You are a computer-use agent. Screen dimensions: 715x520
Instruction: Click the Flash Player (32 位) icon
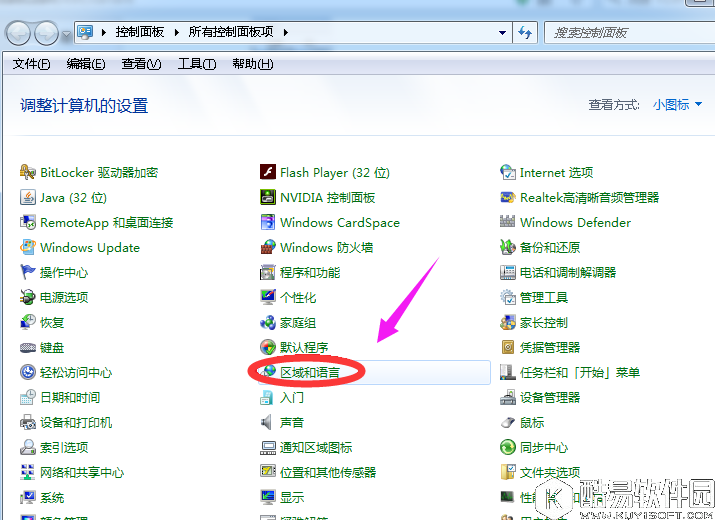[x=268, y=172]
